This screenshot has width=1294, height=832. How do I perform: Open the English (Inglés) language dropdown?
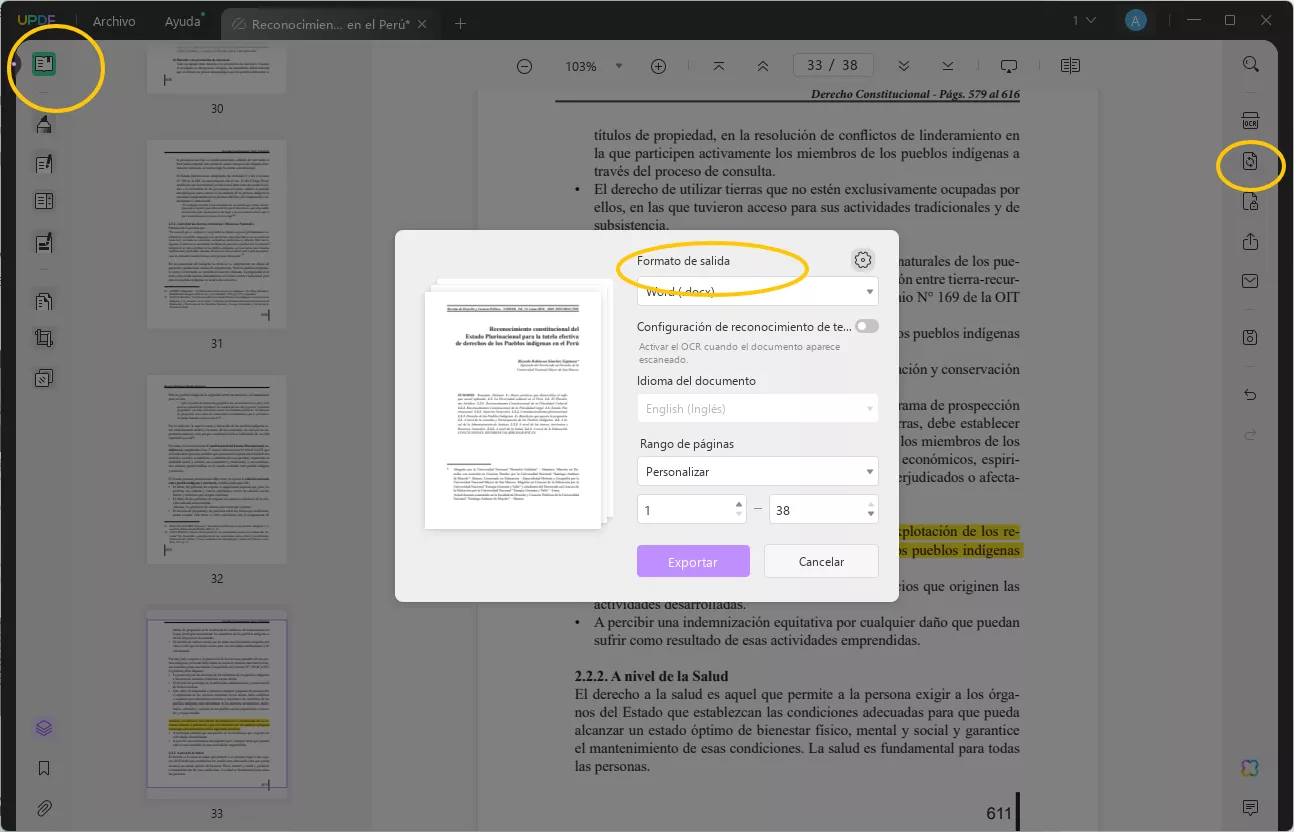[x=757, y=409]
